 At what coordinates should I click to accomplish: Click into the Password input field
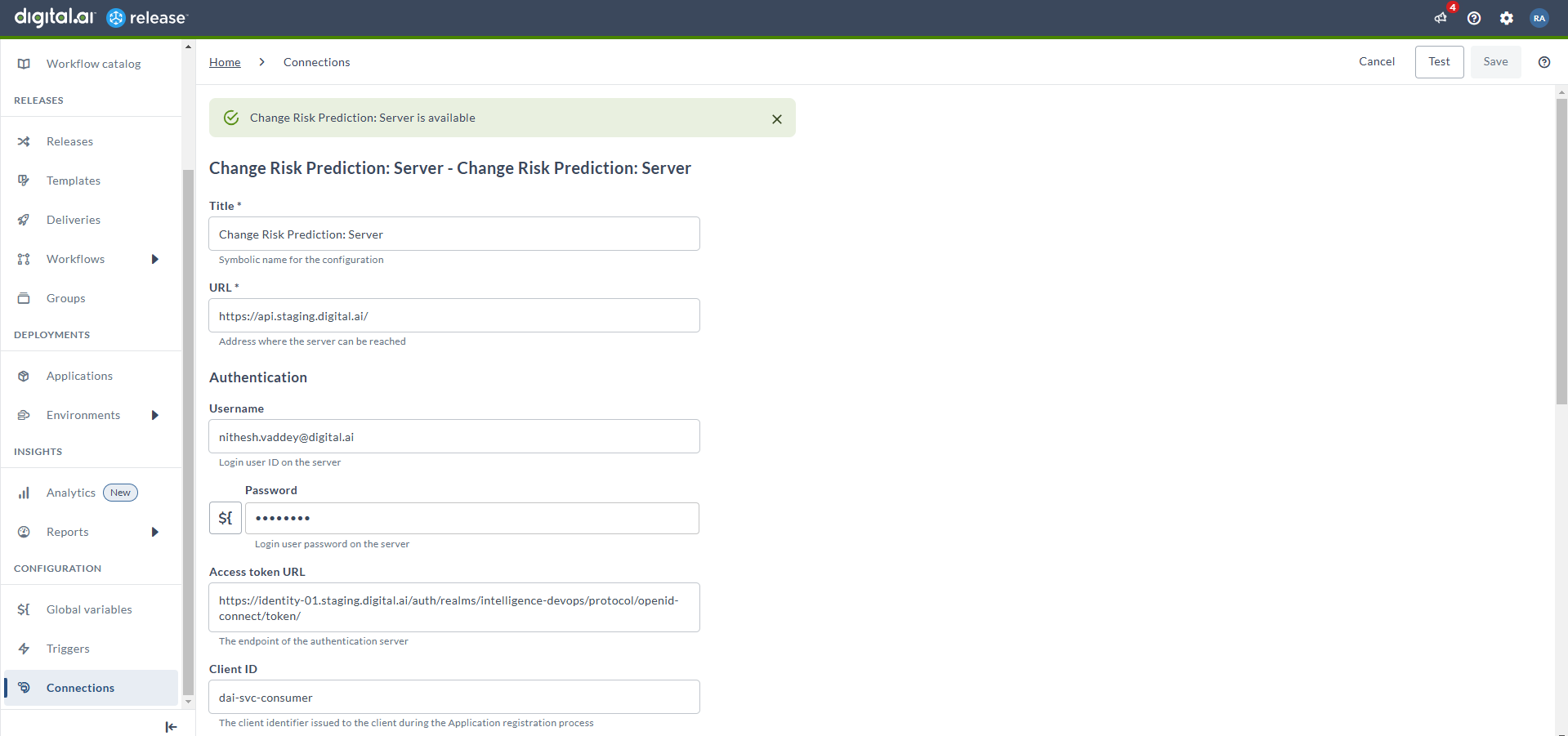[472, 518]
